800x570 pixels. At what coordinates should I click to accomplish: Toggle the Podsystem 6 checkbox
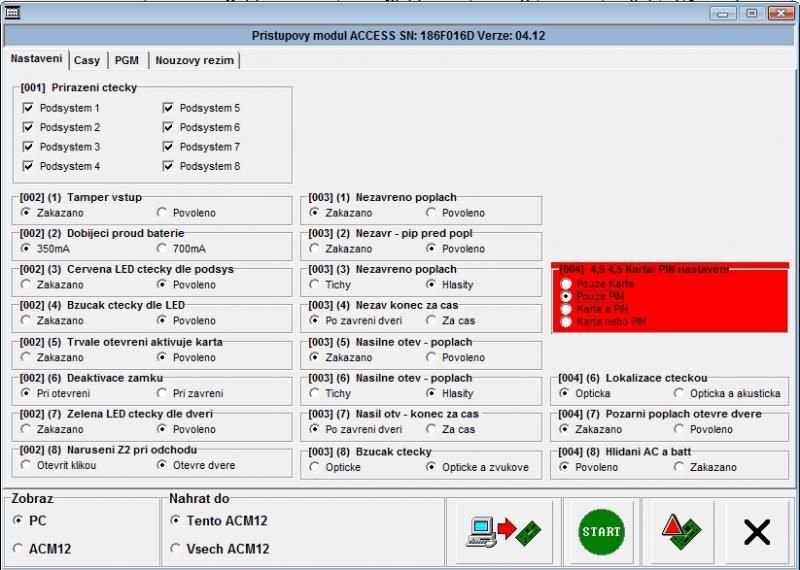point(168,128)
